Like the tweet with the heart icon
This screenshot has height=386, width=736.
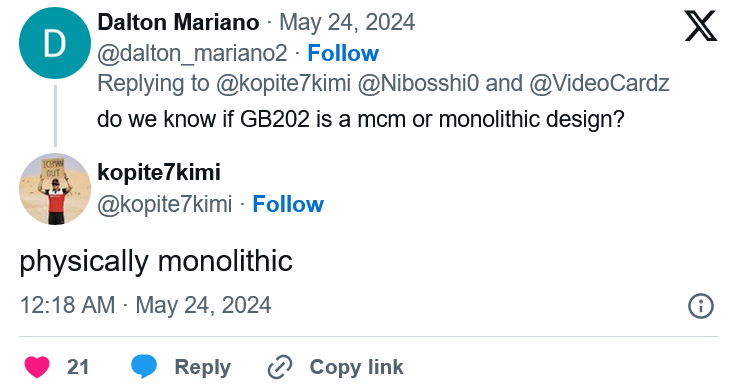[37, 367]
